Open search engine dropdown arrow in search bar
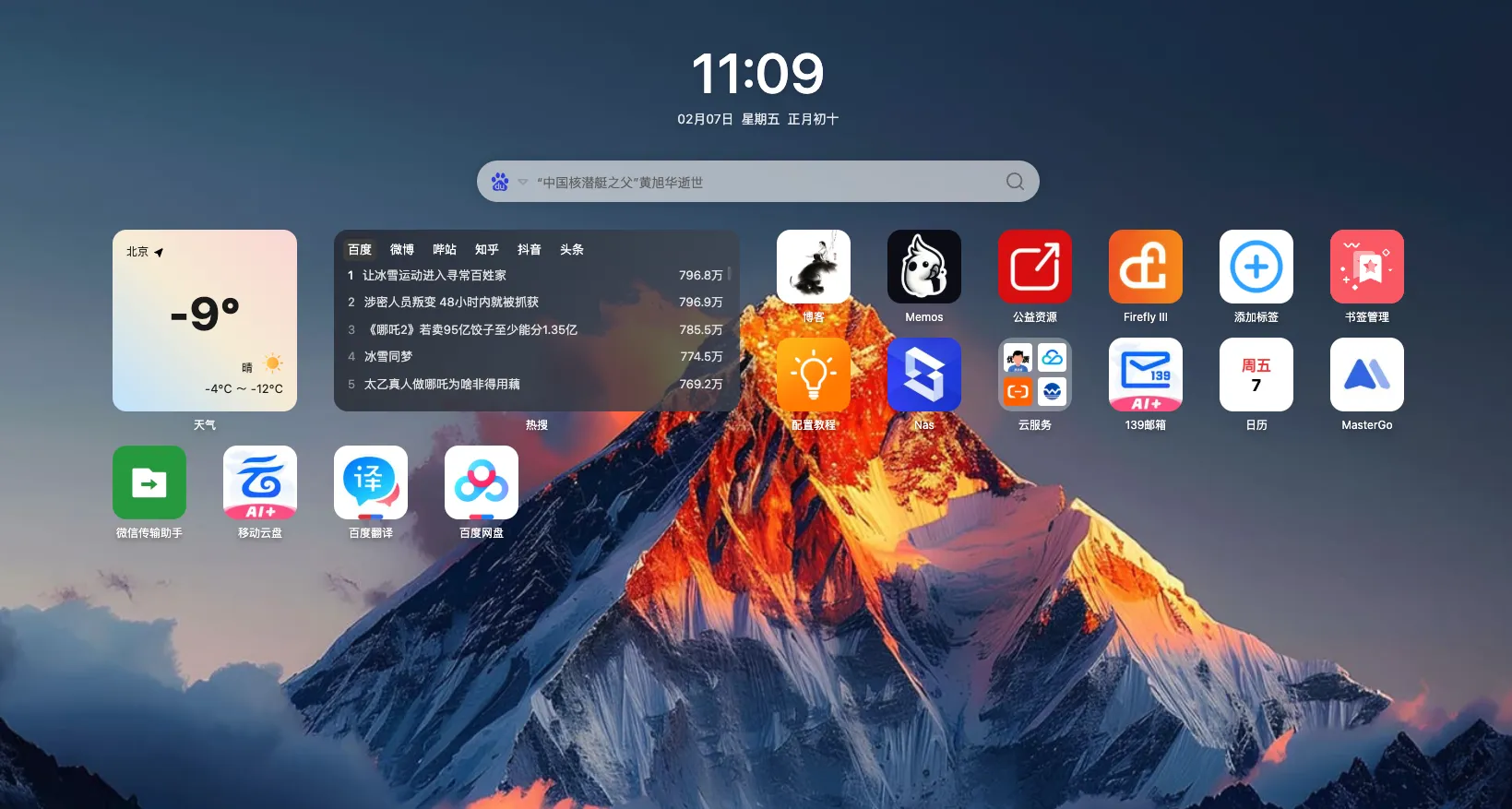The image size is (1512, 809). pyautogui.click(x=523, y=182)
